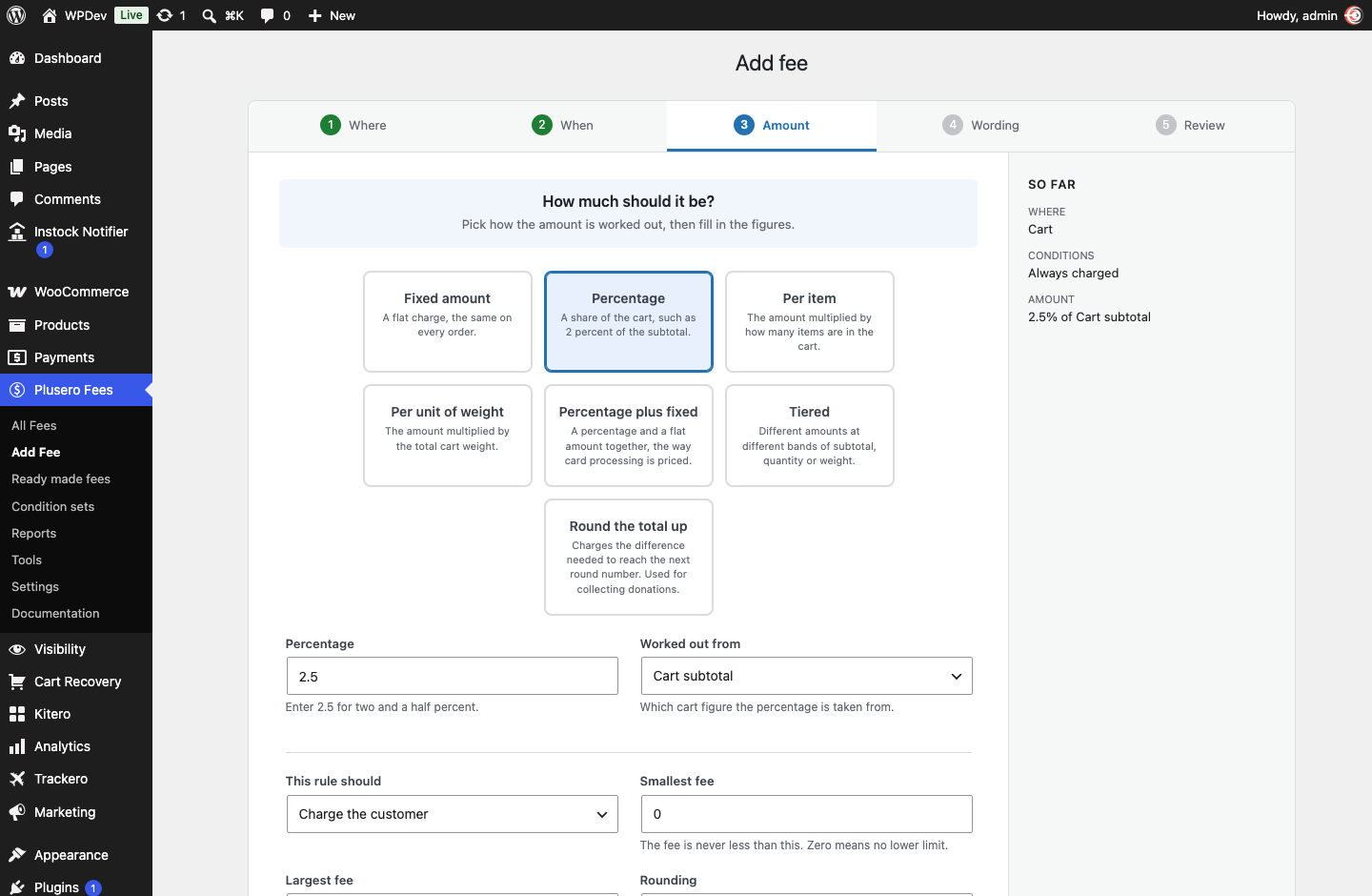Click the Appearance brush icon

17,855
